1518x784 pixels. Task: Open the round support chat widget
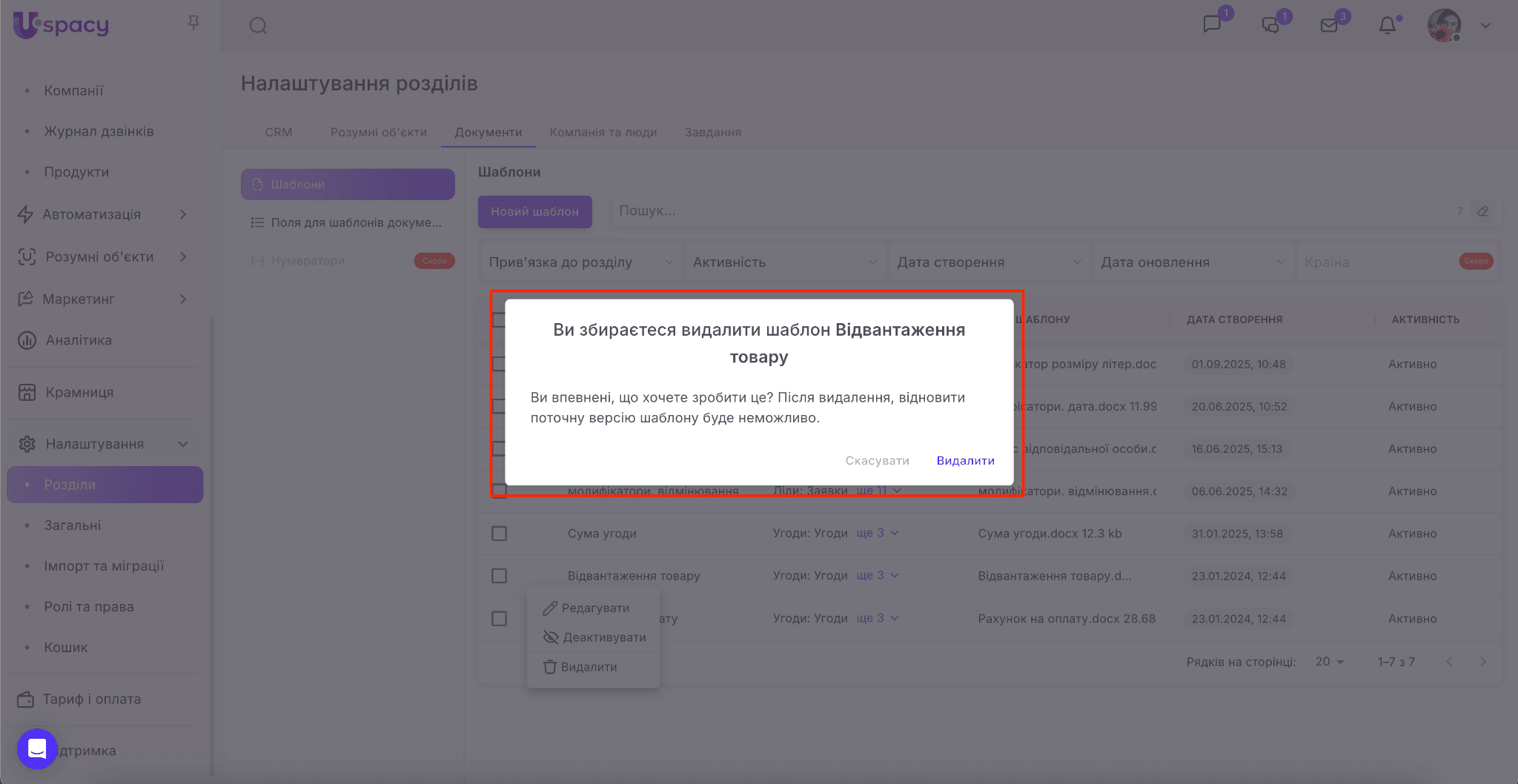pyautogui.click(x=37, y=749)
